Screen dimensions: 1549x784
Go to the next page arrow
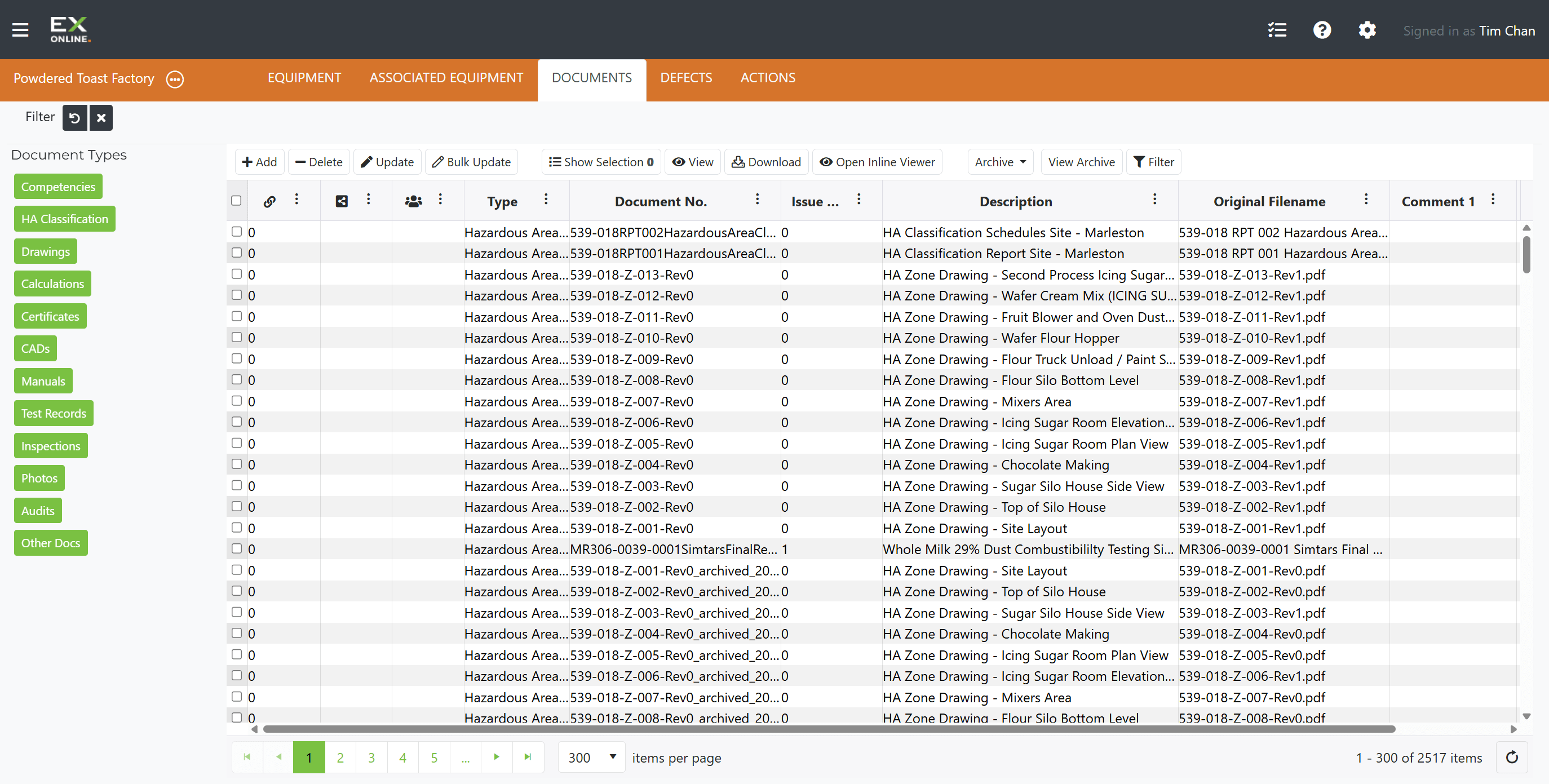[496, 757]
